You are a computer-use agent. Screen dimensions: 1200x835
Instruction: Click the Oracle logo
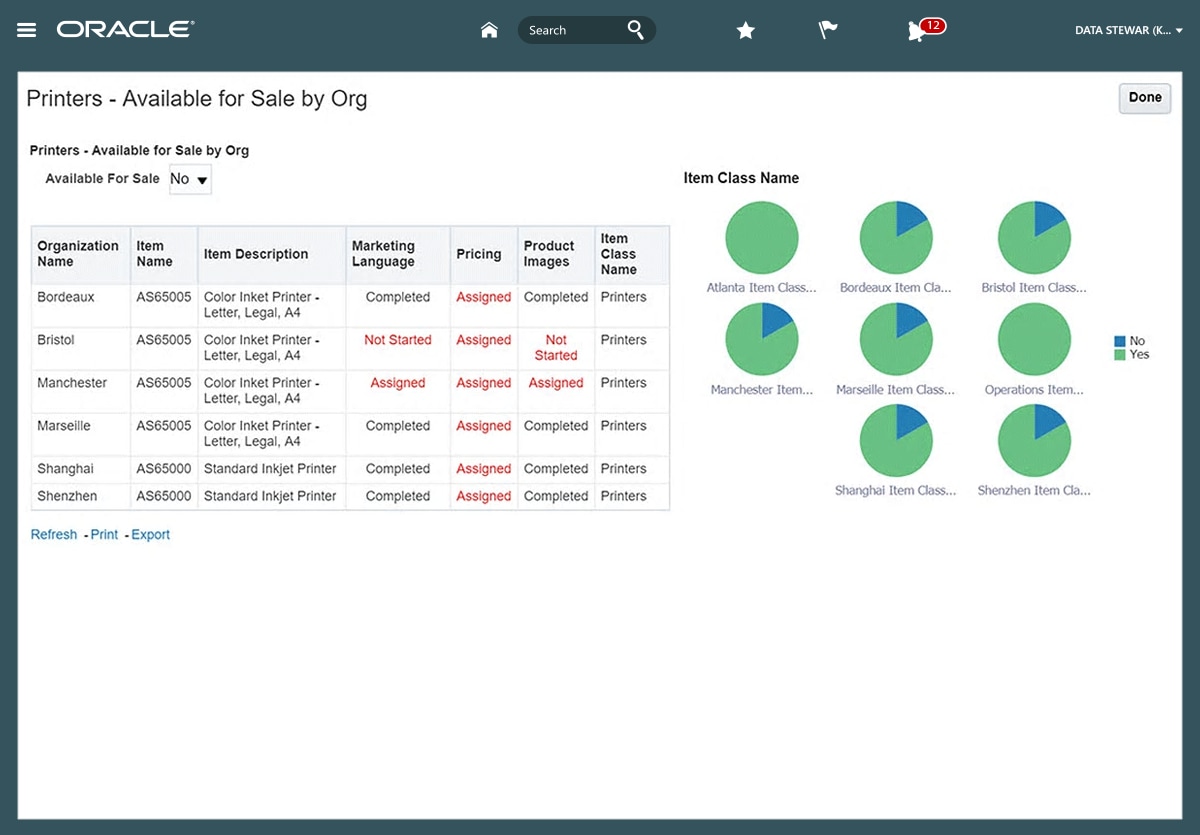tap(125, 30)
